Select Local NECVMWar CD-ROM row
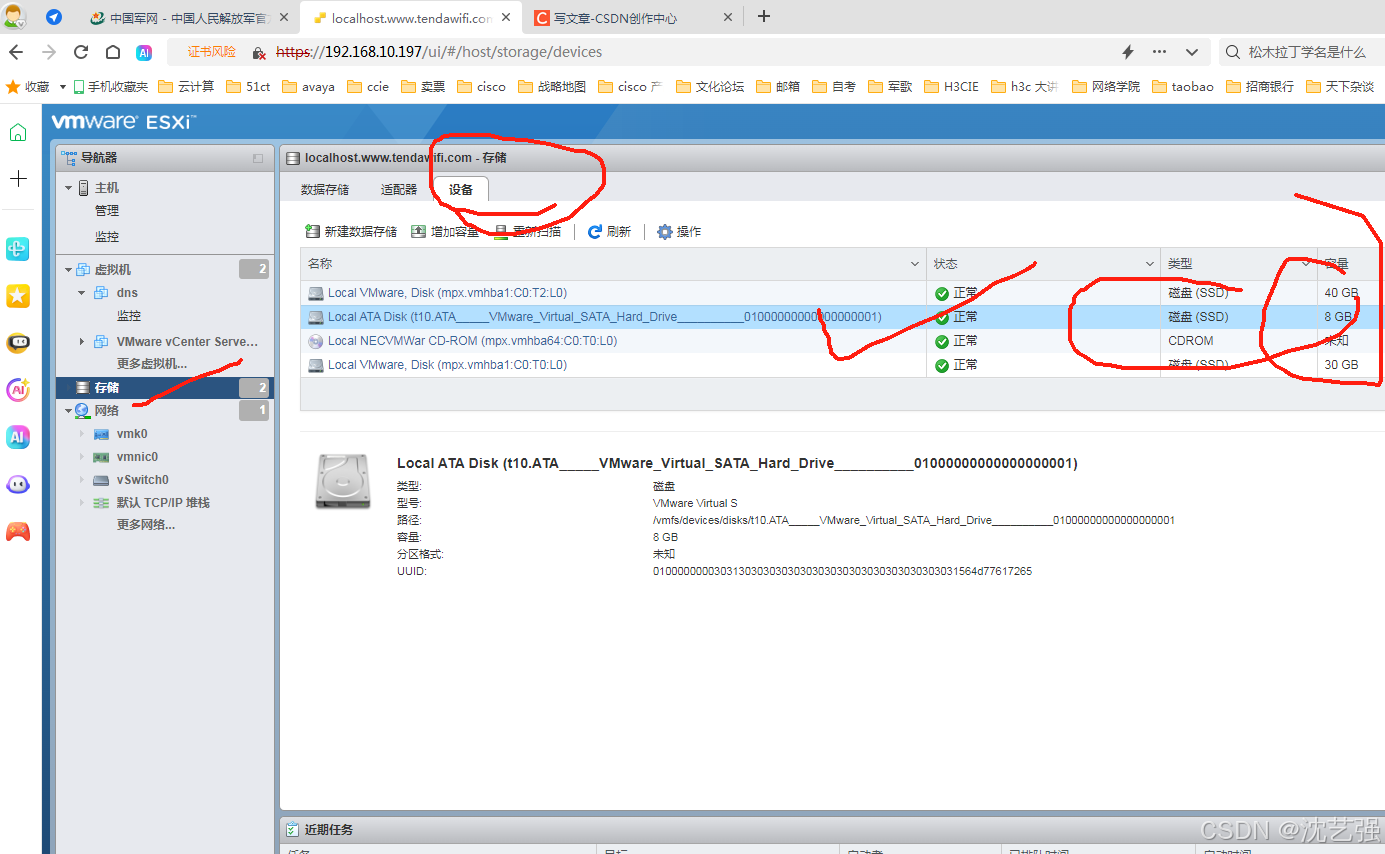 click(842, 341)
